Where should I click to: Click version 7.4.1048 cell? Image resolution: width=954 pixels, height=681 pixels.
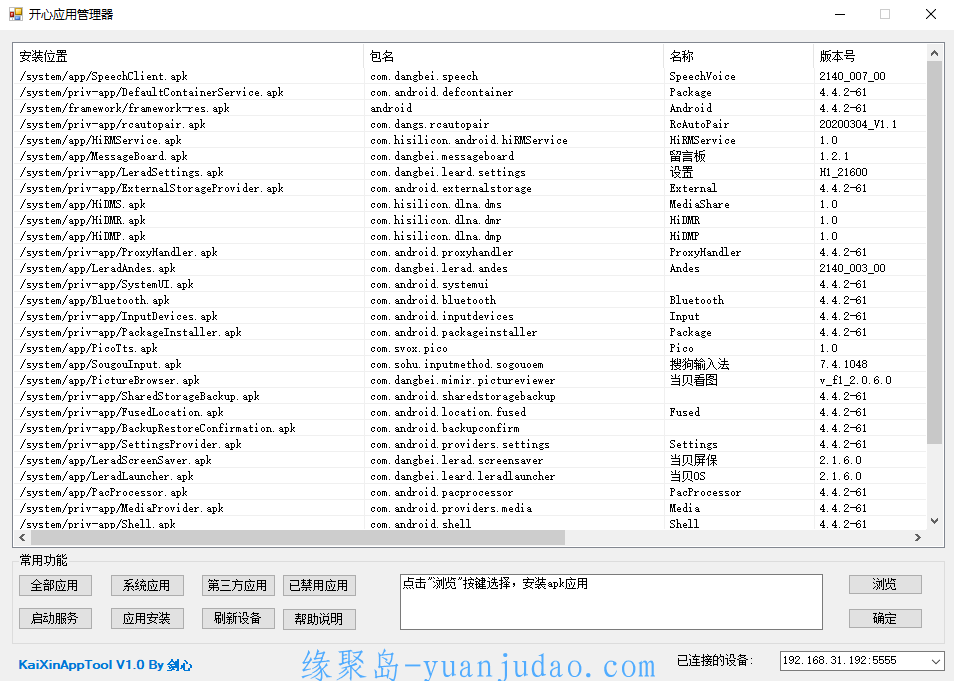(x=843, y=365)
